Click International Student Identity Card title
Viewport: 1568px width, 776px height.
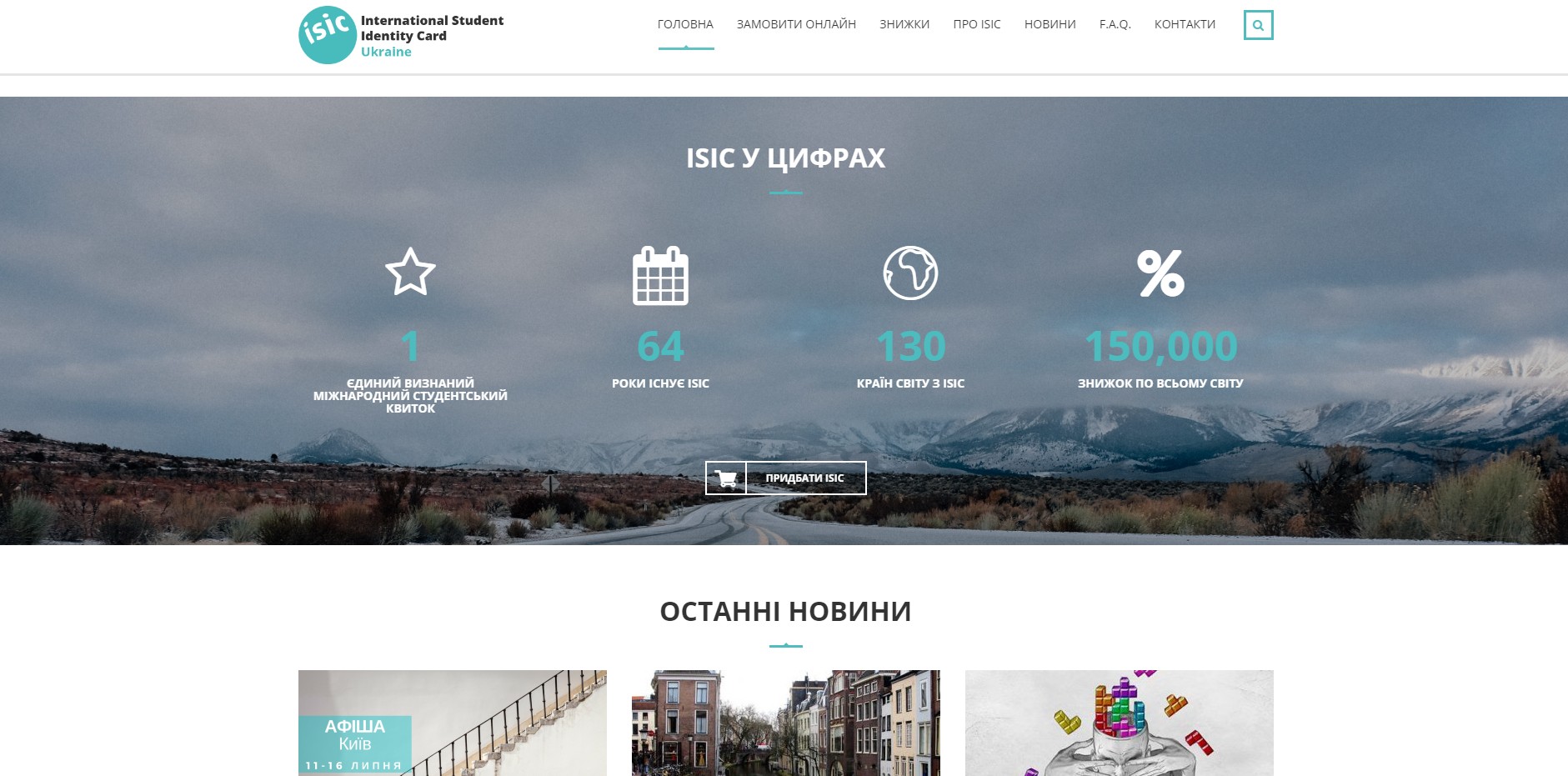pyautogui.click(x=432, y=28)
